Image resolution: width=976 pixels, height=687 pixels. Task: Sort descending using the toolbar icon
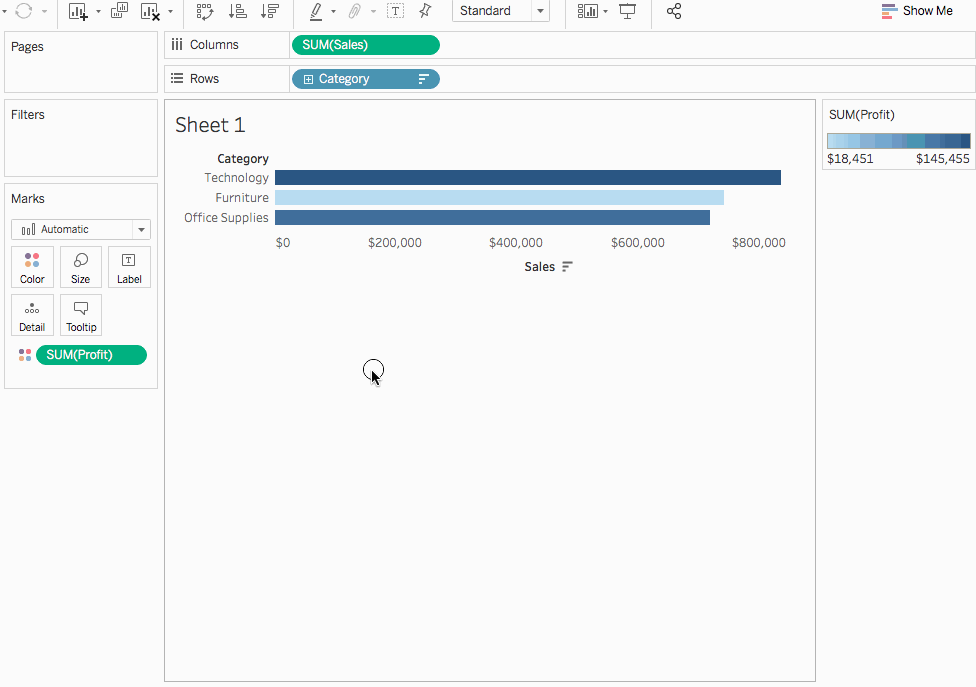pyautogui.click(x=270, y=11)
